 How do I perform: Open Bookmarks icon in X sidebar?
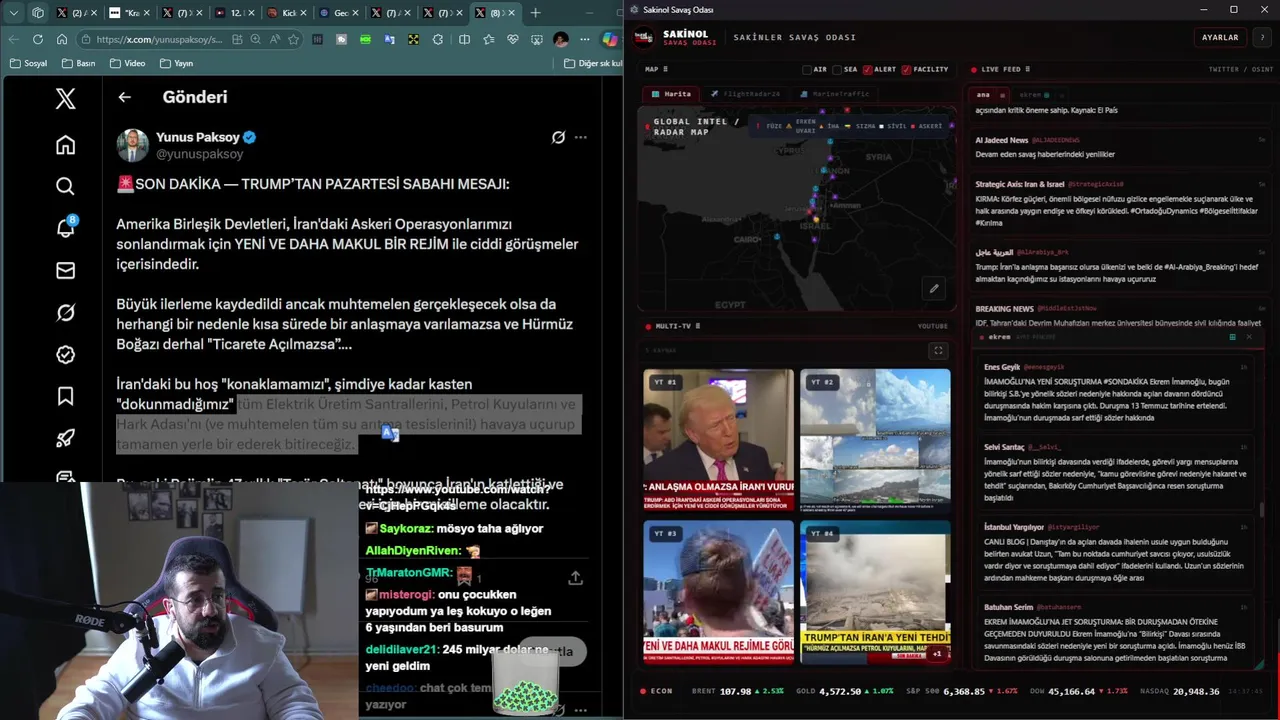65,396
